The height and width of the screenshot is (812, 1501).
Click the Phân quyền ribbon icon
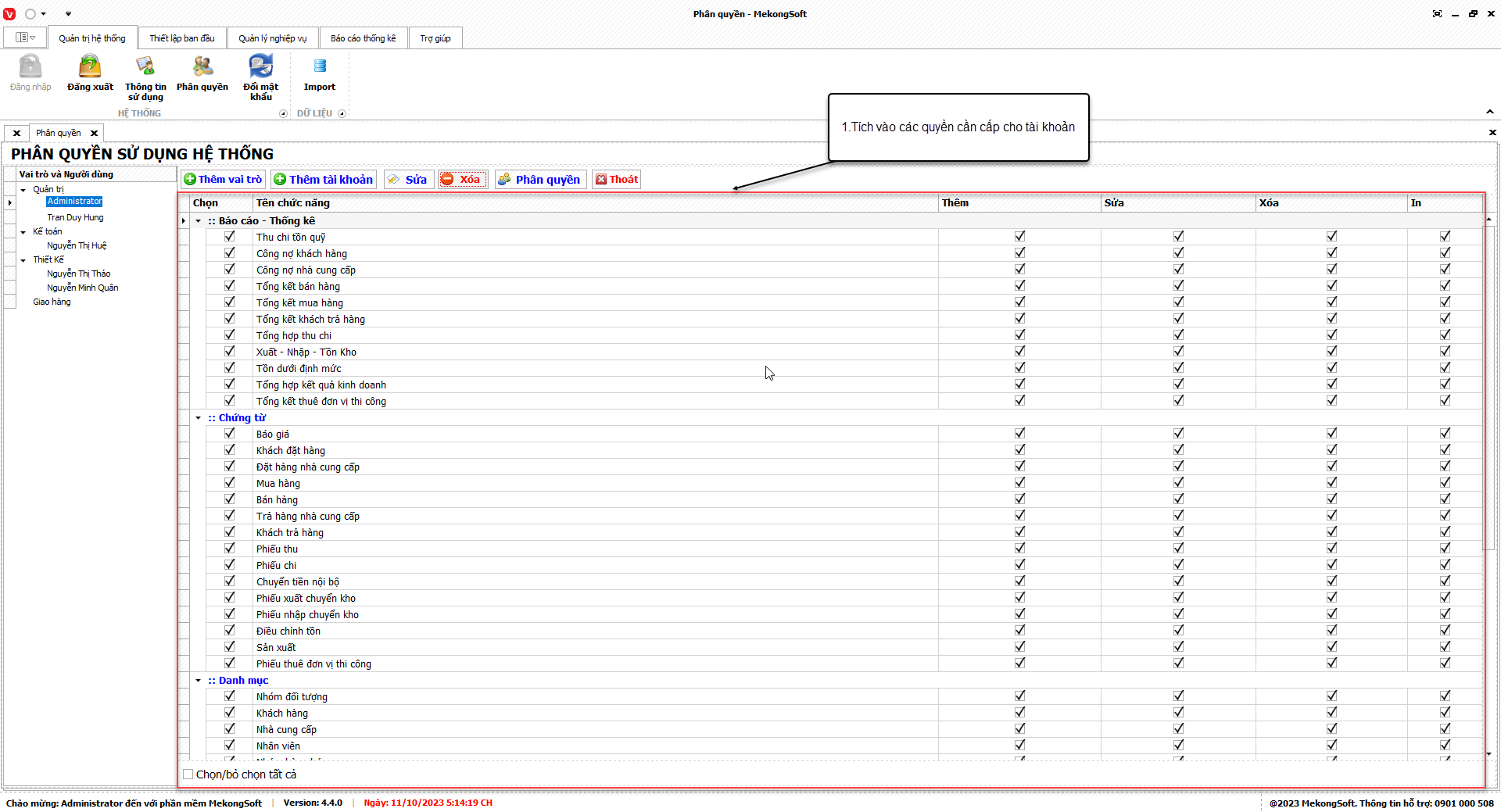click(x=202, y=66)
